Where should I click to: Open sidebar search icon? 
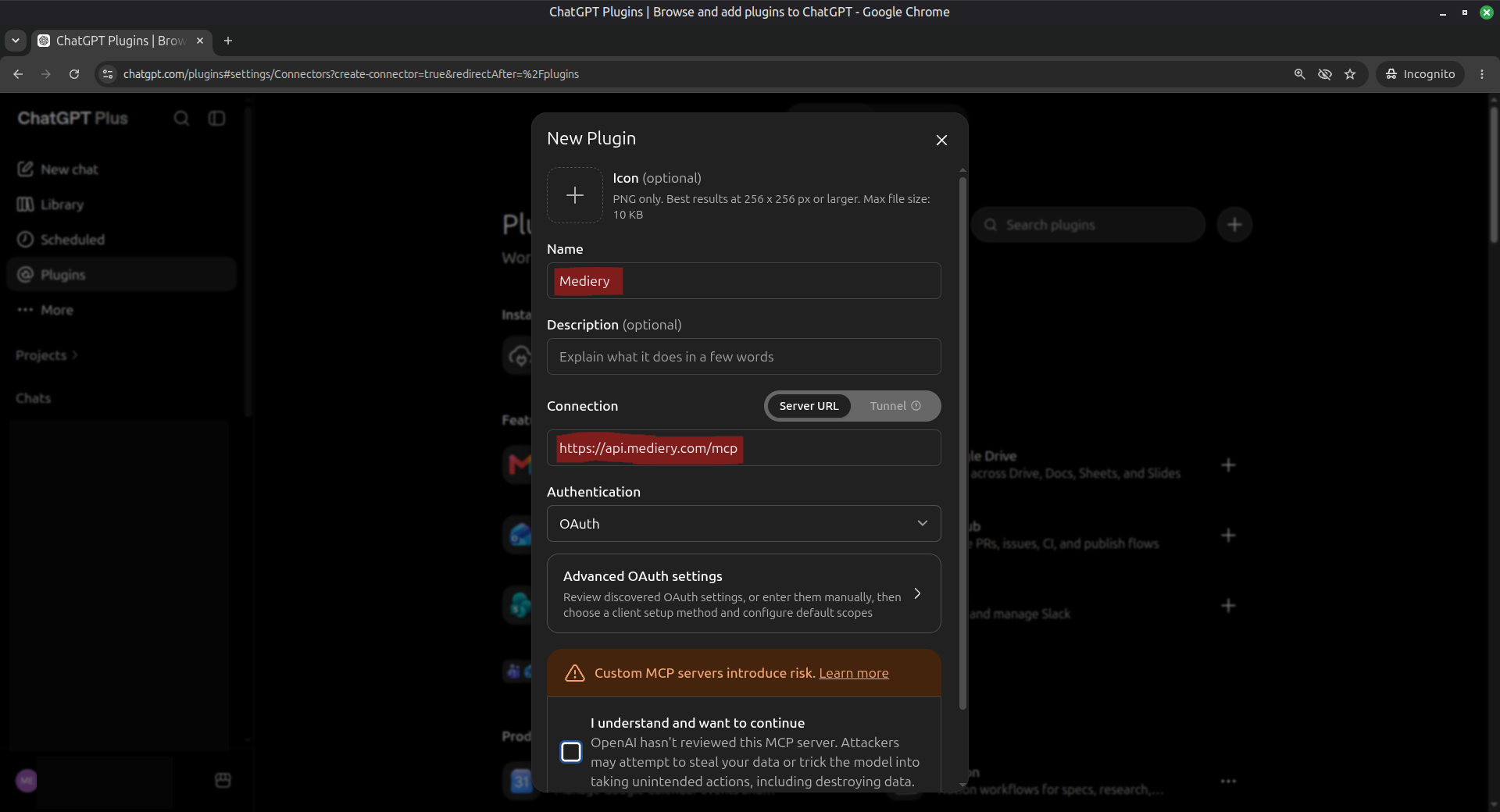pyautogui.click(x=181, y=118)
